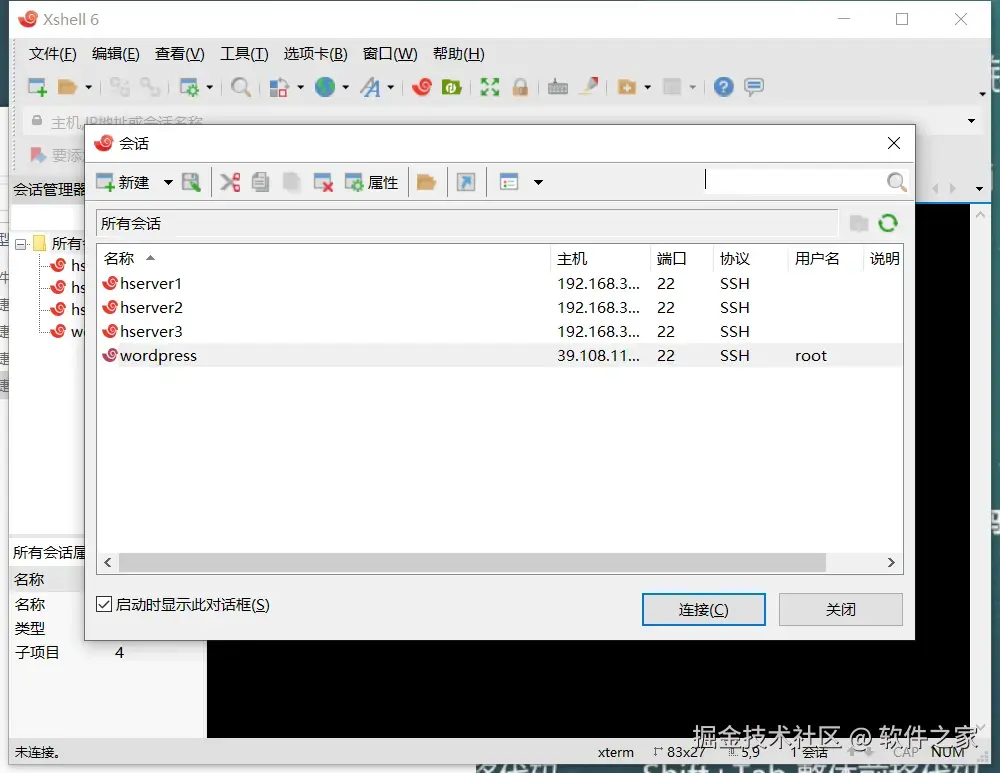Open dropdown arrow beside main toolbar open folder

(x=89, y=87)
